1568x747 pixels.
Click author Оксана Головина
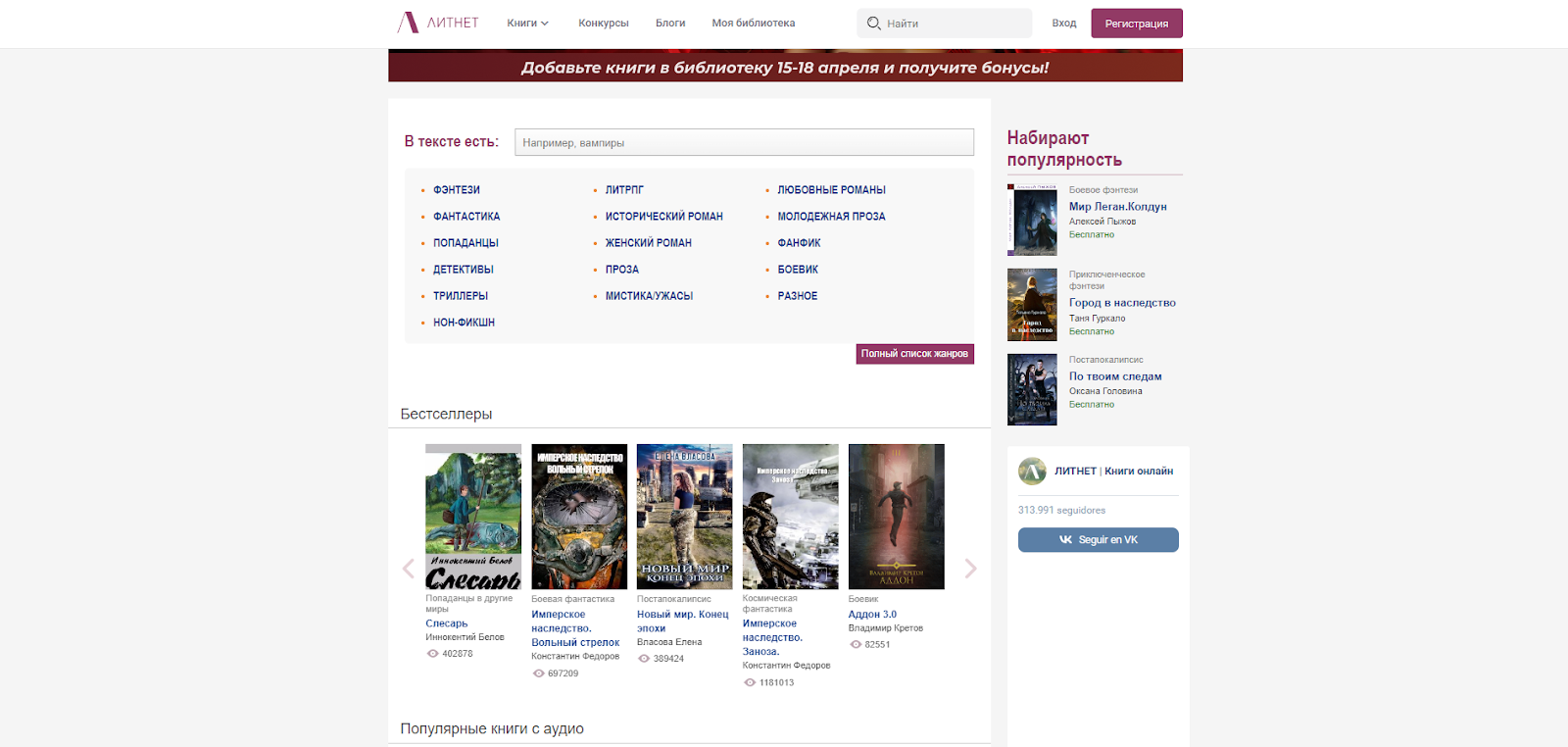tap(1105, 391)
